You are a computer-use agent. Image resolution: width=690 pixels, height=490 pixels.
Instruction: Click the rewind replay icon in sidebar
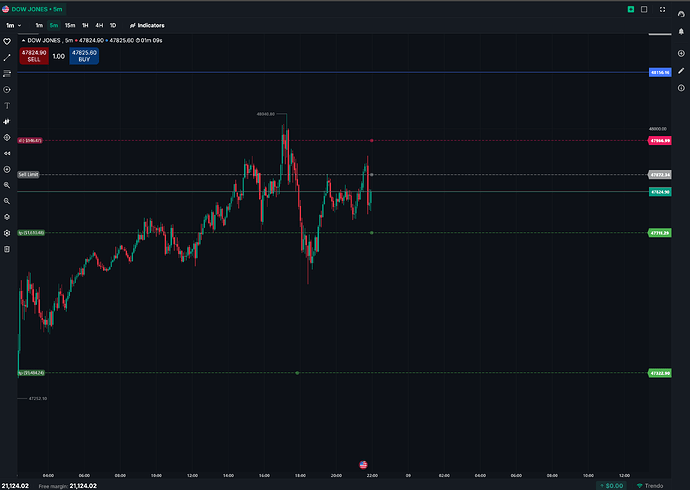tap(7, 154)
